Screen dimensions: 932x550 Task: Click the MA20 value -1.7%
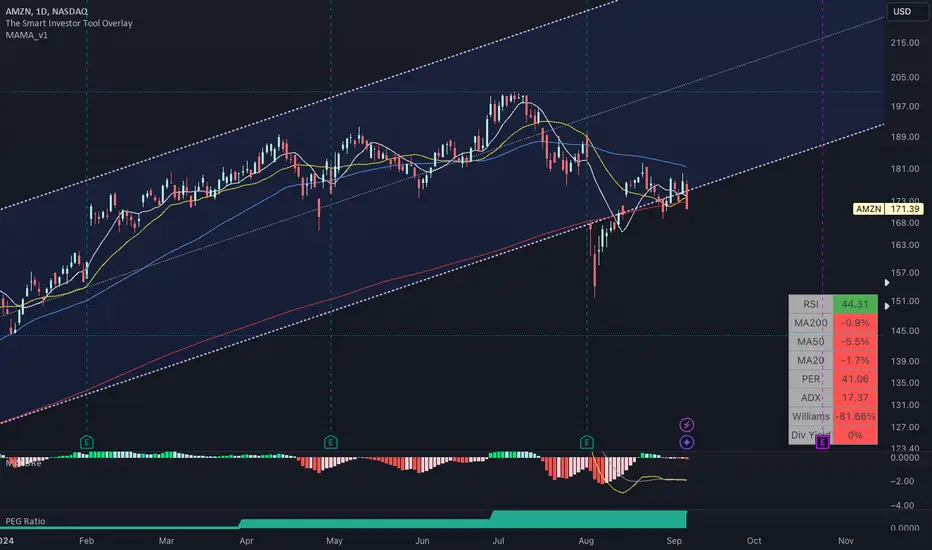(855, 360)
